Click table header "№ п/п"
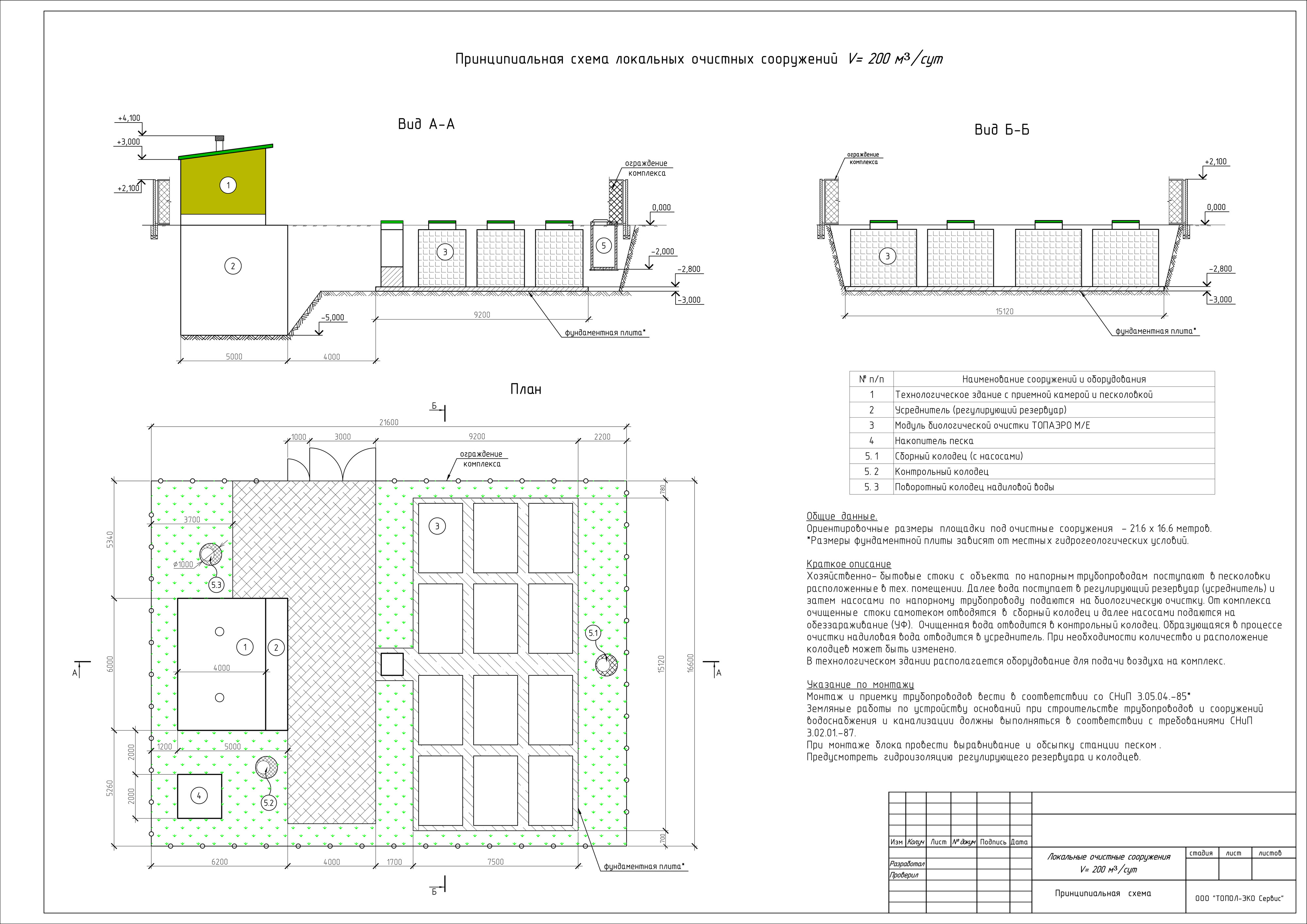 872,380
